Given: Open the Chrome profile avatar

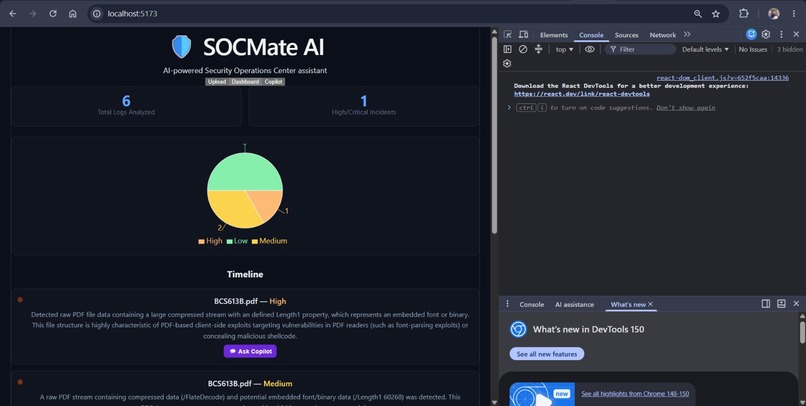Looking at the screenshot, I should (x=774, y=14).
